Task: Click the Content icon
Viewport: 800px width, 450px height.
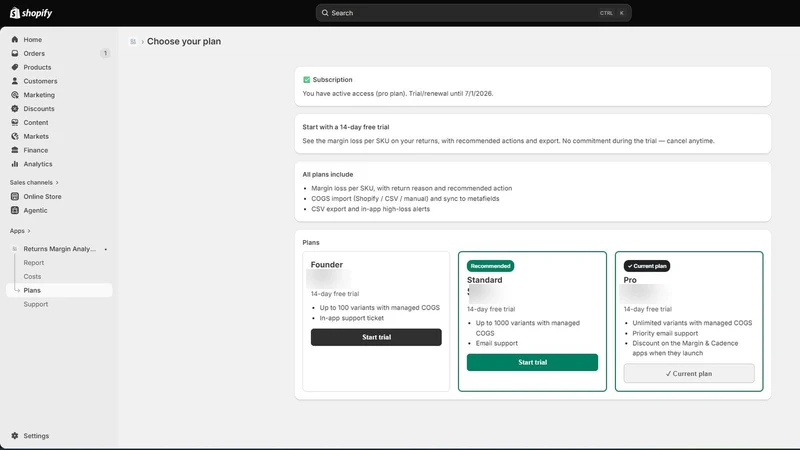Action: pos(15,122)
